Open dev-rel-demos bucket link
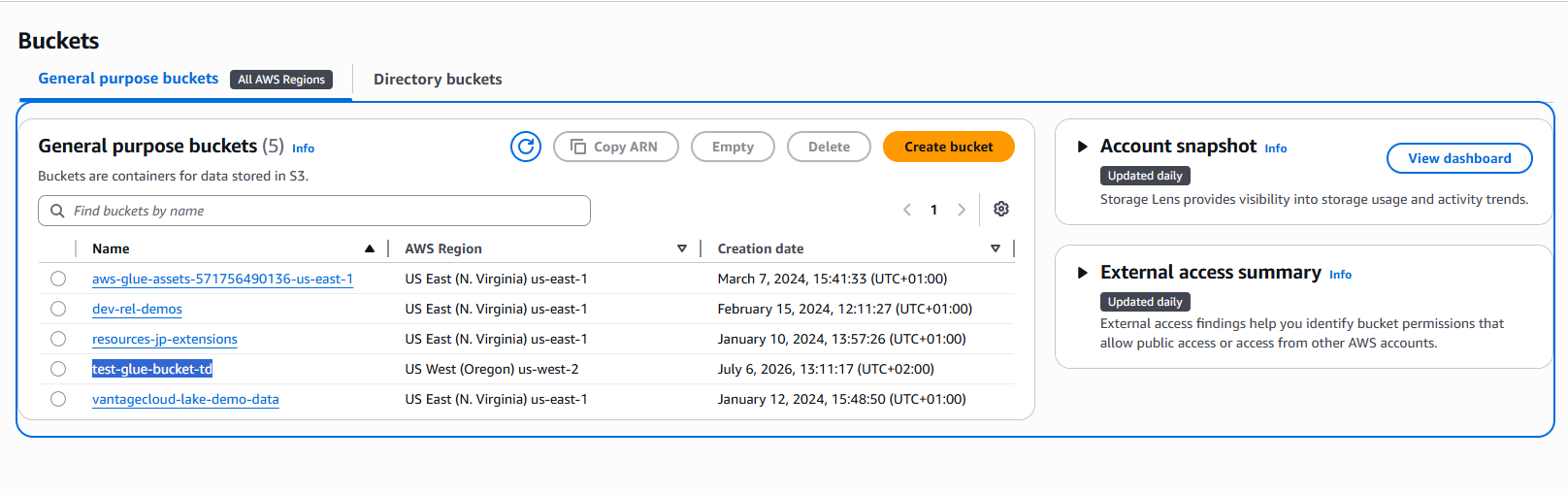The width and height of the screenshot is (1568, 495). 137,309
